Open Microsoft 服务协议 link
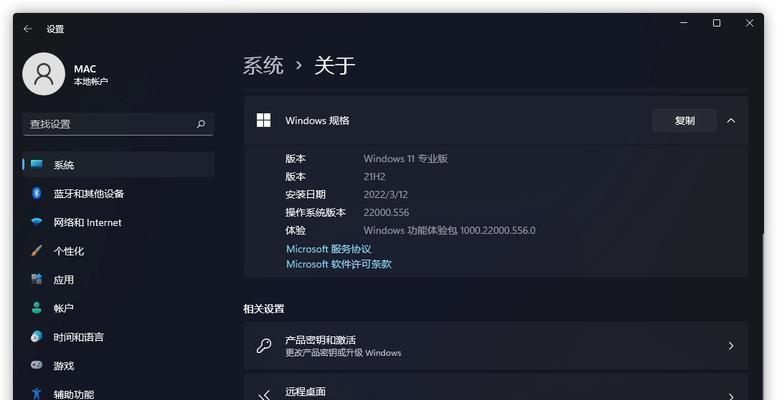This screenshot has height=400, width=777. [x=329, y=249]
